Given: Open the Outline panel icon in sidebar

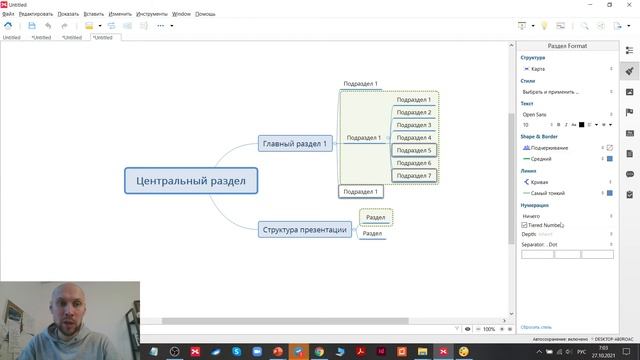Looking at the screenshot, I should [x=629, y=50].
